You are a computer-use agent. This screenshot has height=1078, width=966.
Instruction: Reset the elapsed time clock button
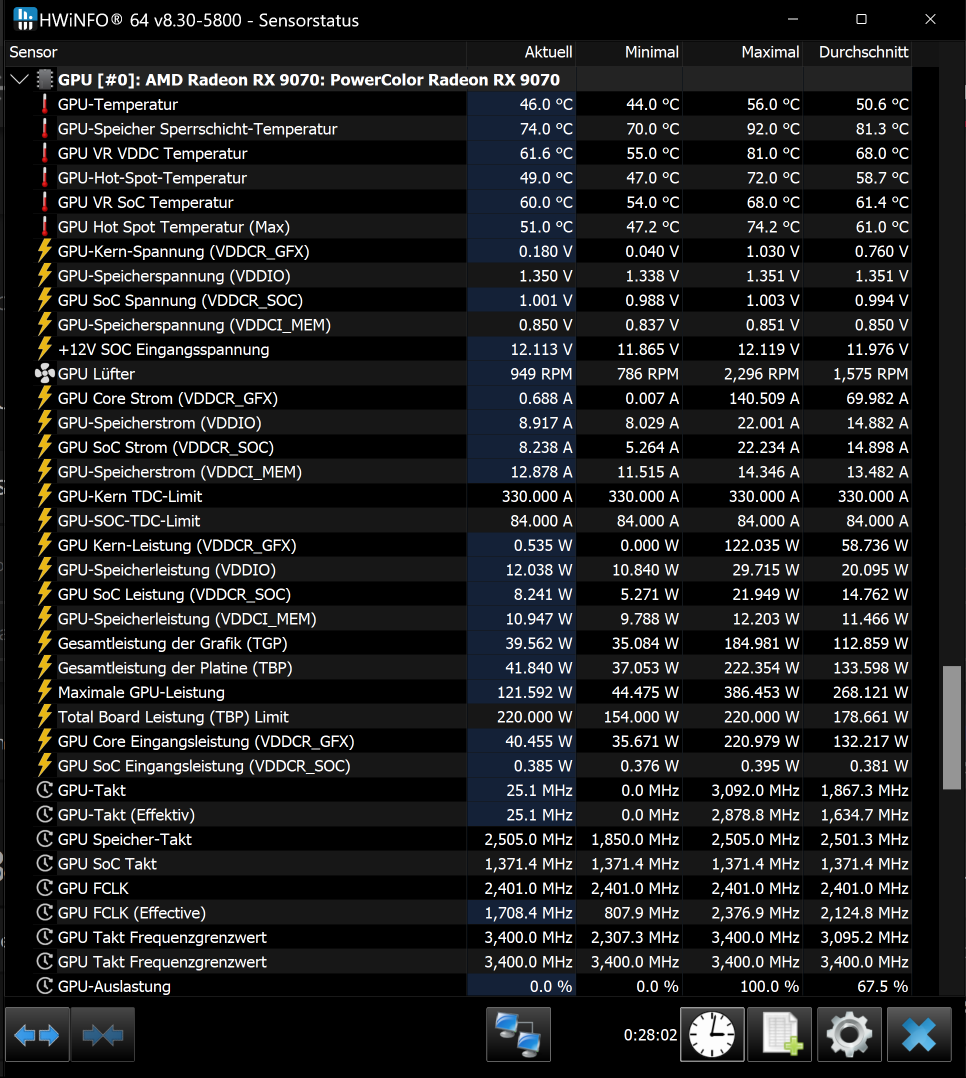pos(712,1034)
